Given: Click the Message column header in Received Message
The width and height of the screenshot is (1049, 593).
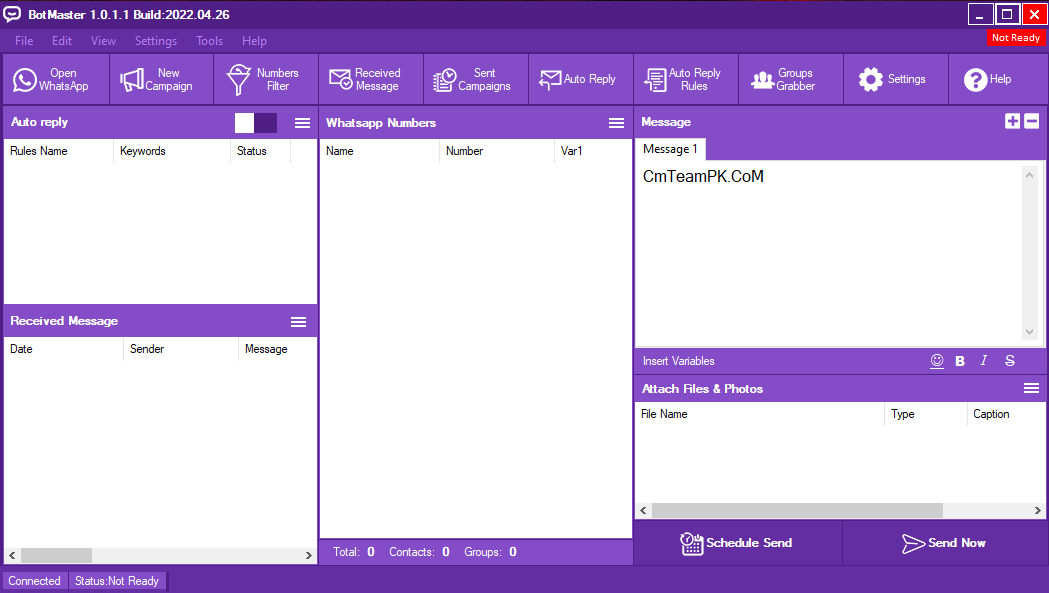Looking at the screenshot, I should (x=277, y=349).
